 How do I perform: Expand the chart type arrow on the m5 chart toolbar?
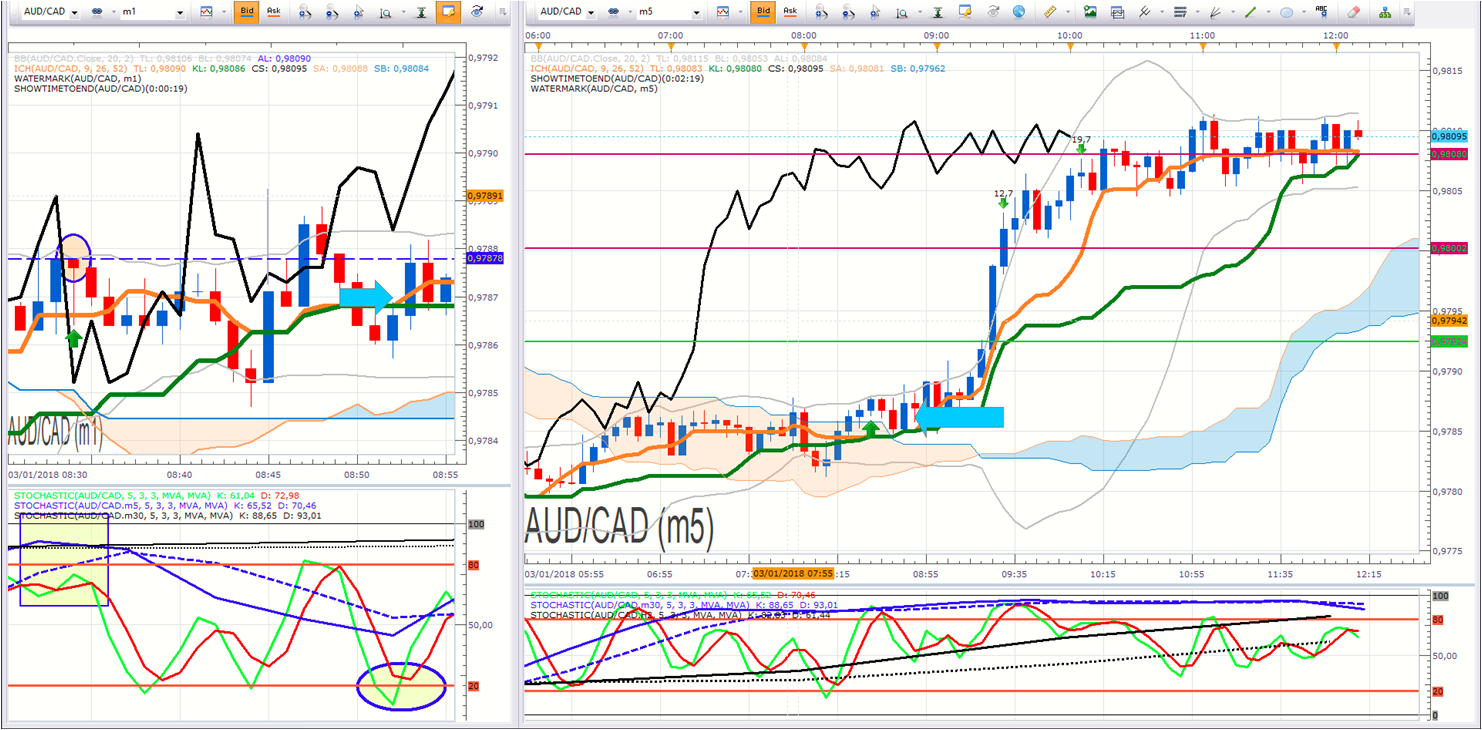point(739,12)
